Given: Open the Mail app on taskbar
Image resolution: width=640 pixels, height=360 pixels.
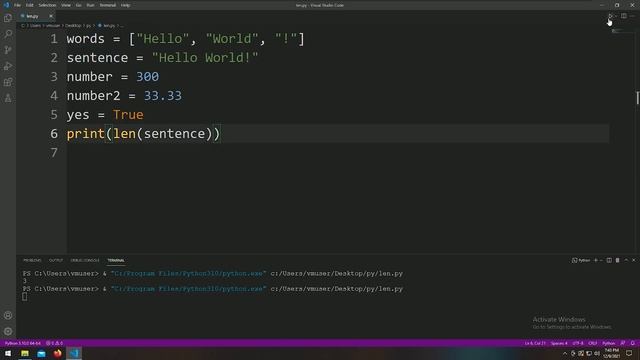Looking at the screenshot, I should 41,353.
